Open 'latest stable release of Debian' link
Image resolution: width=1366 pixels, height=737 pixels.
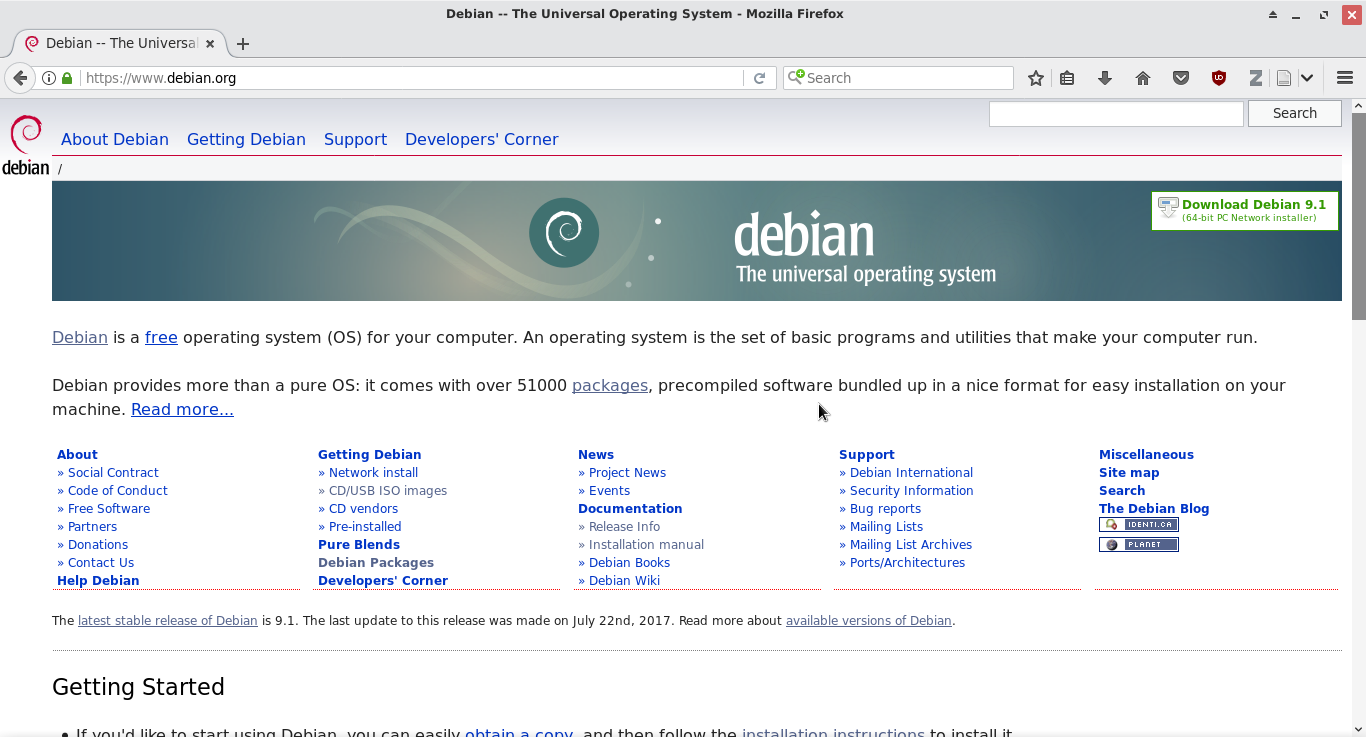[168, 621]
